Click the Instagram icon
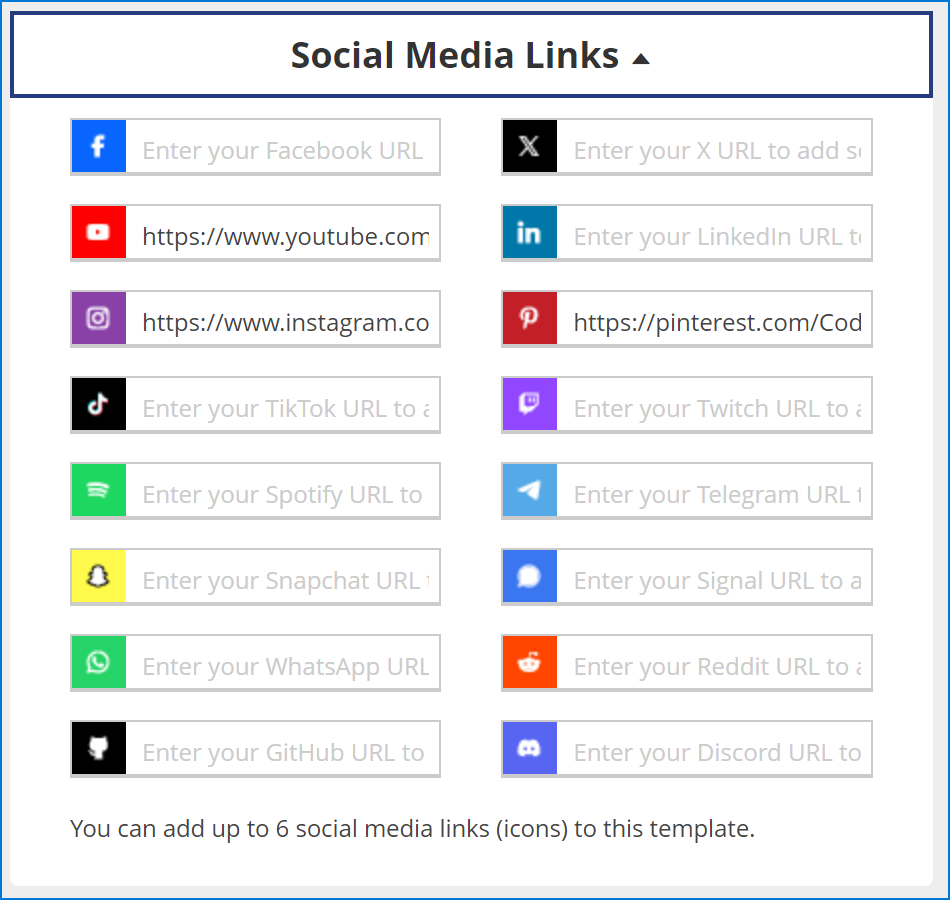The image size is (950, 900). click(x=99, y=318)
